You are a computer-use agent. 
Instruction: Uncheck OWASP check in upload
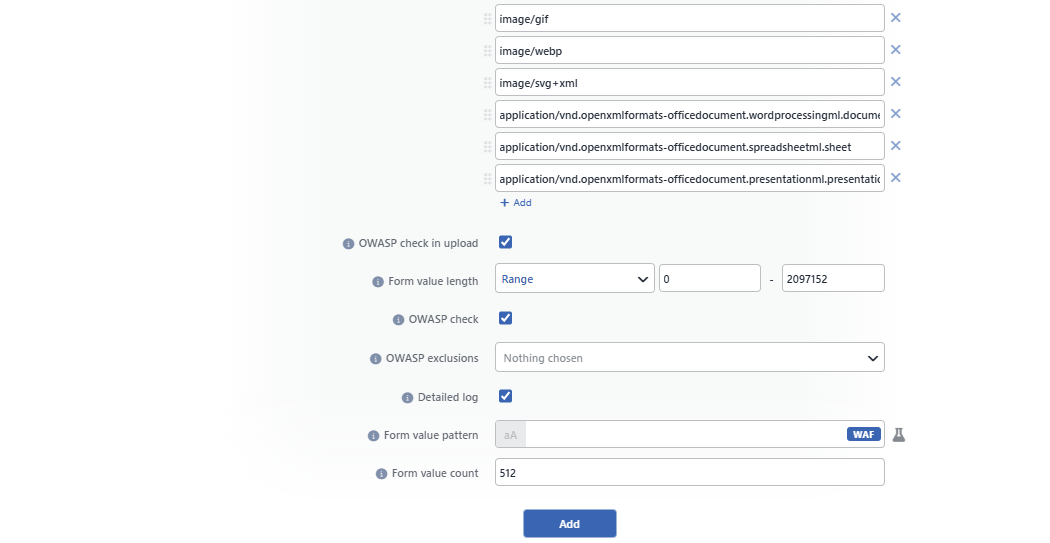click(506, 242)
